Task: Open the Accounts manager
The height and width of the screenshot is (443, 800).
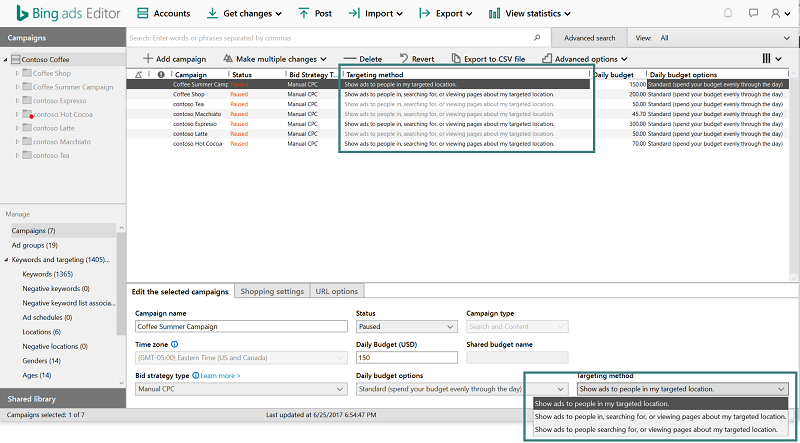Action: [x=163, y=14]
